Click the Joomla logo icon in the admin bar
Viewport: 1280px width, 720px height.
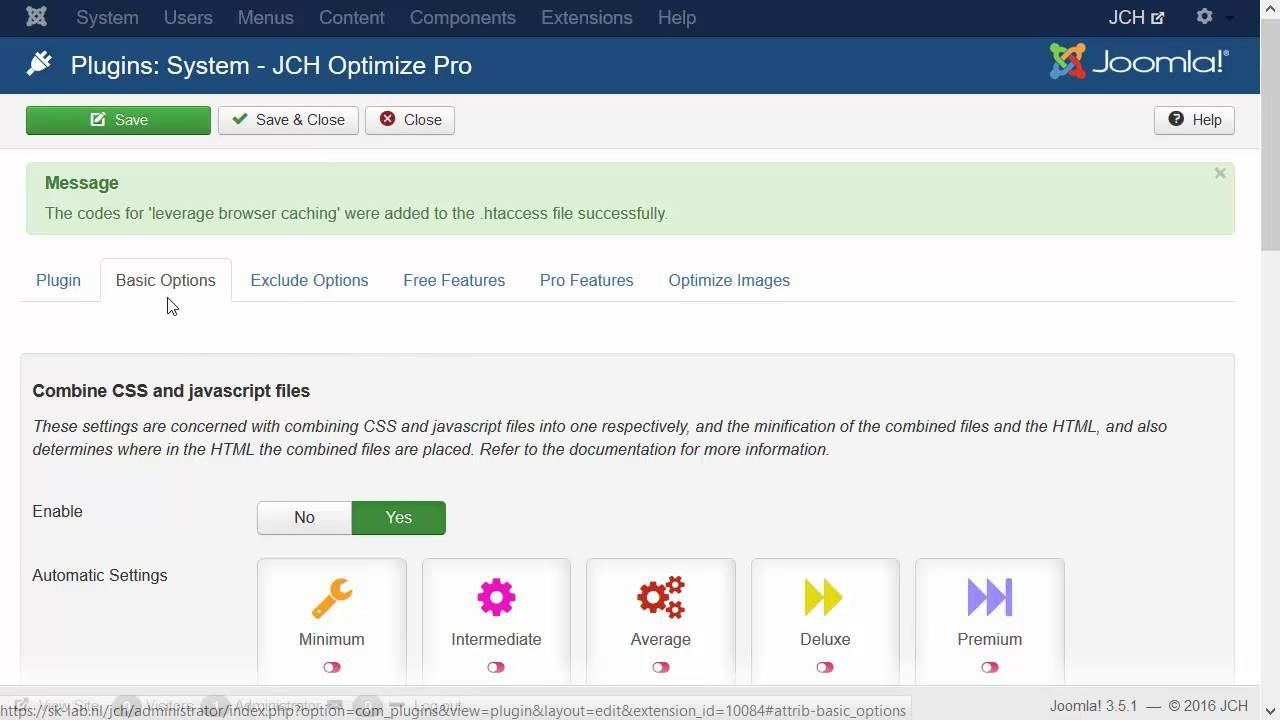pyautogui.click(x=37, y=17)
